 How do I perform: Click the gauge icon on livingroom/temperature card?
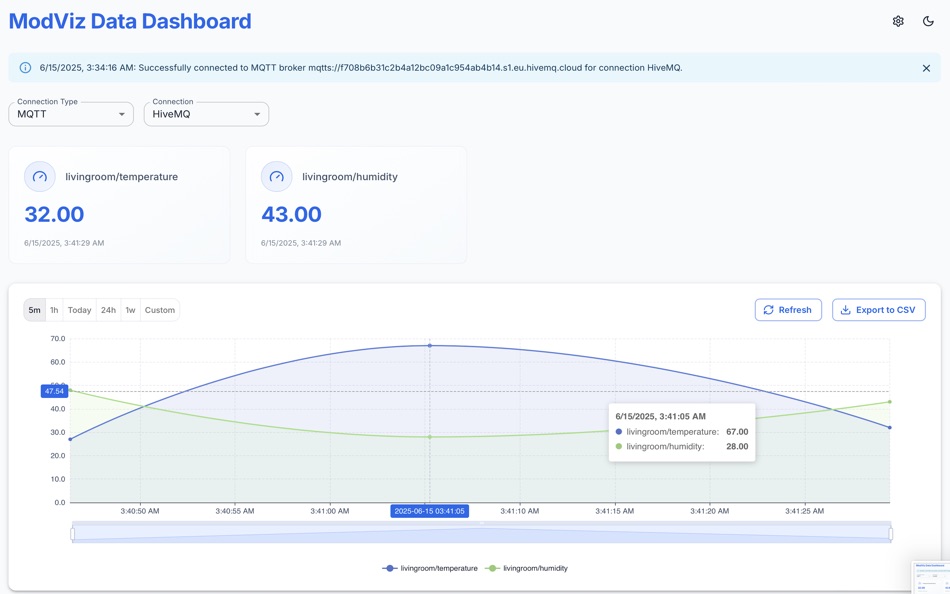(39, 177)
